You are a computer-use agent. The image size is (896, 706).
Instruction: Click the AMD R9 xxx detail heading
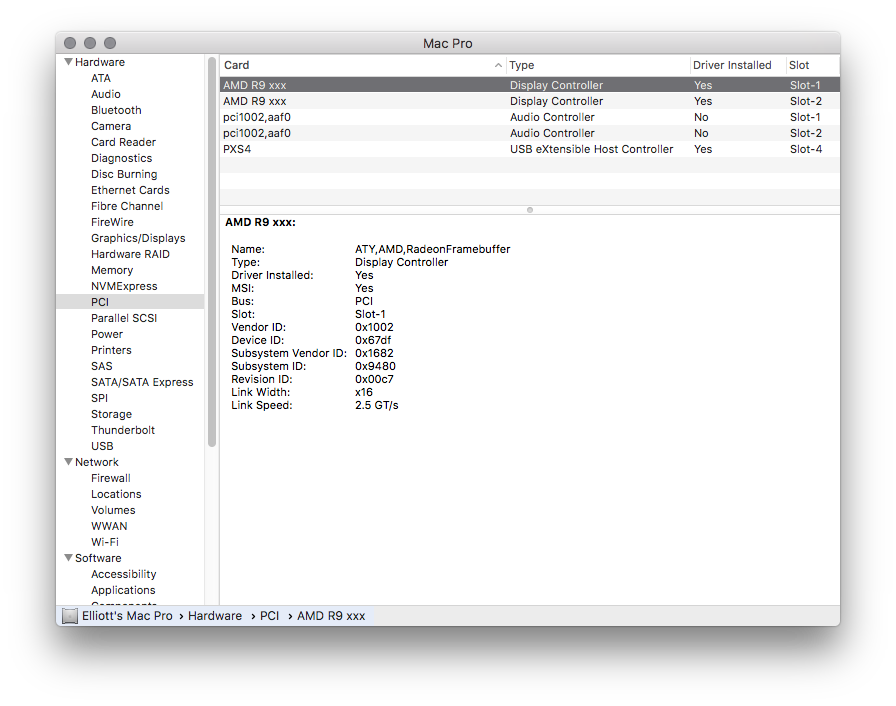261,222
